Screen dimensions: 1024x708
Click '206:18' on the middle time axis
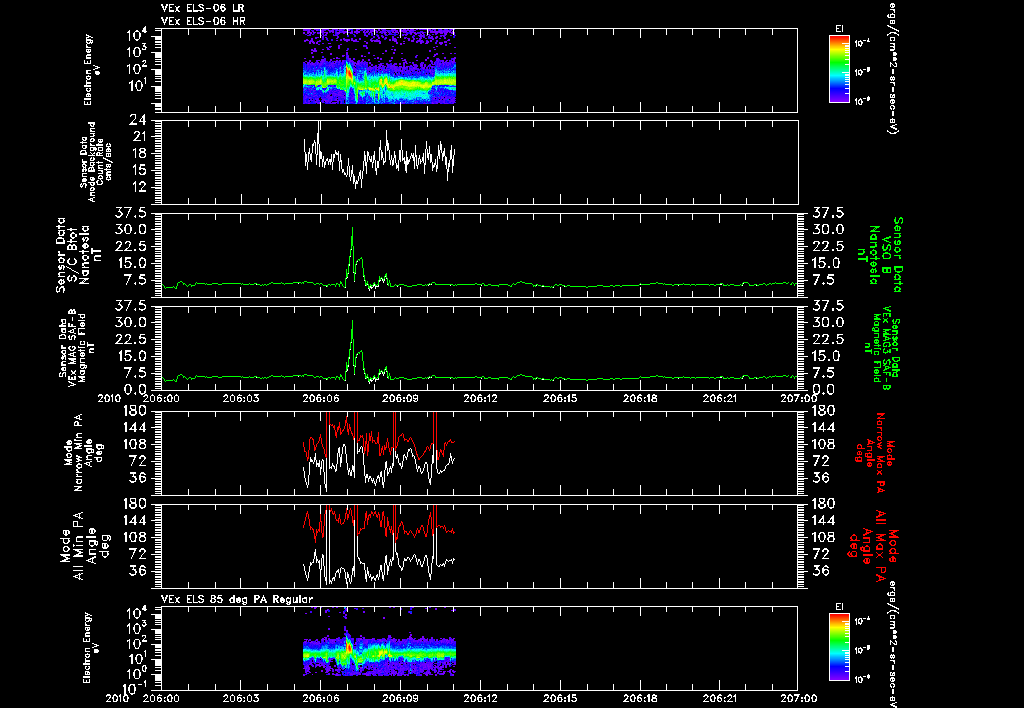[639, 398]
